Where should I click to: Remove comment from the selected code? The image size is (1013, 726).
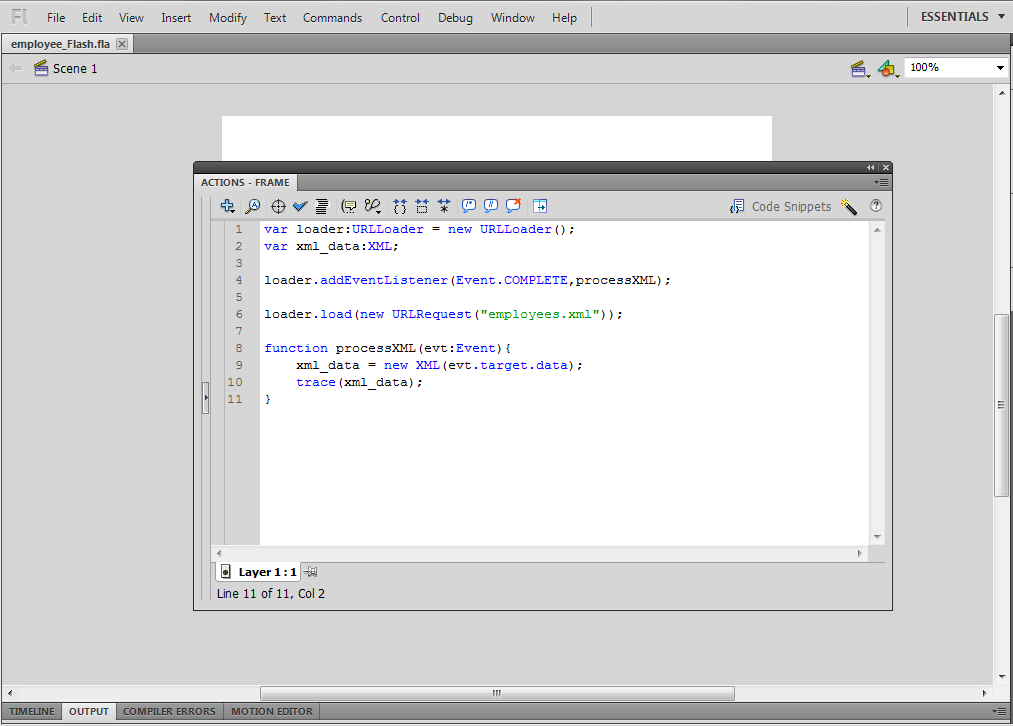click(x=514, y=206)
